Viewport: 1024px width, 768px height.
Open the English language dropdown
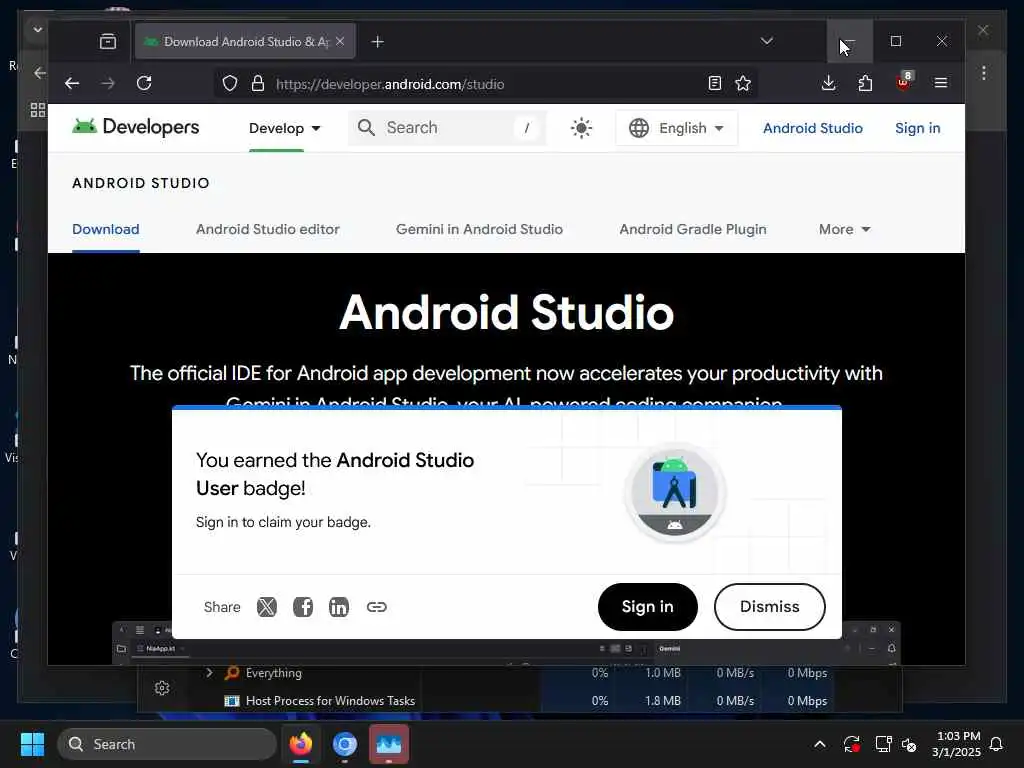coord(677,128)
